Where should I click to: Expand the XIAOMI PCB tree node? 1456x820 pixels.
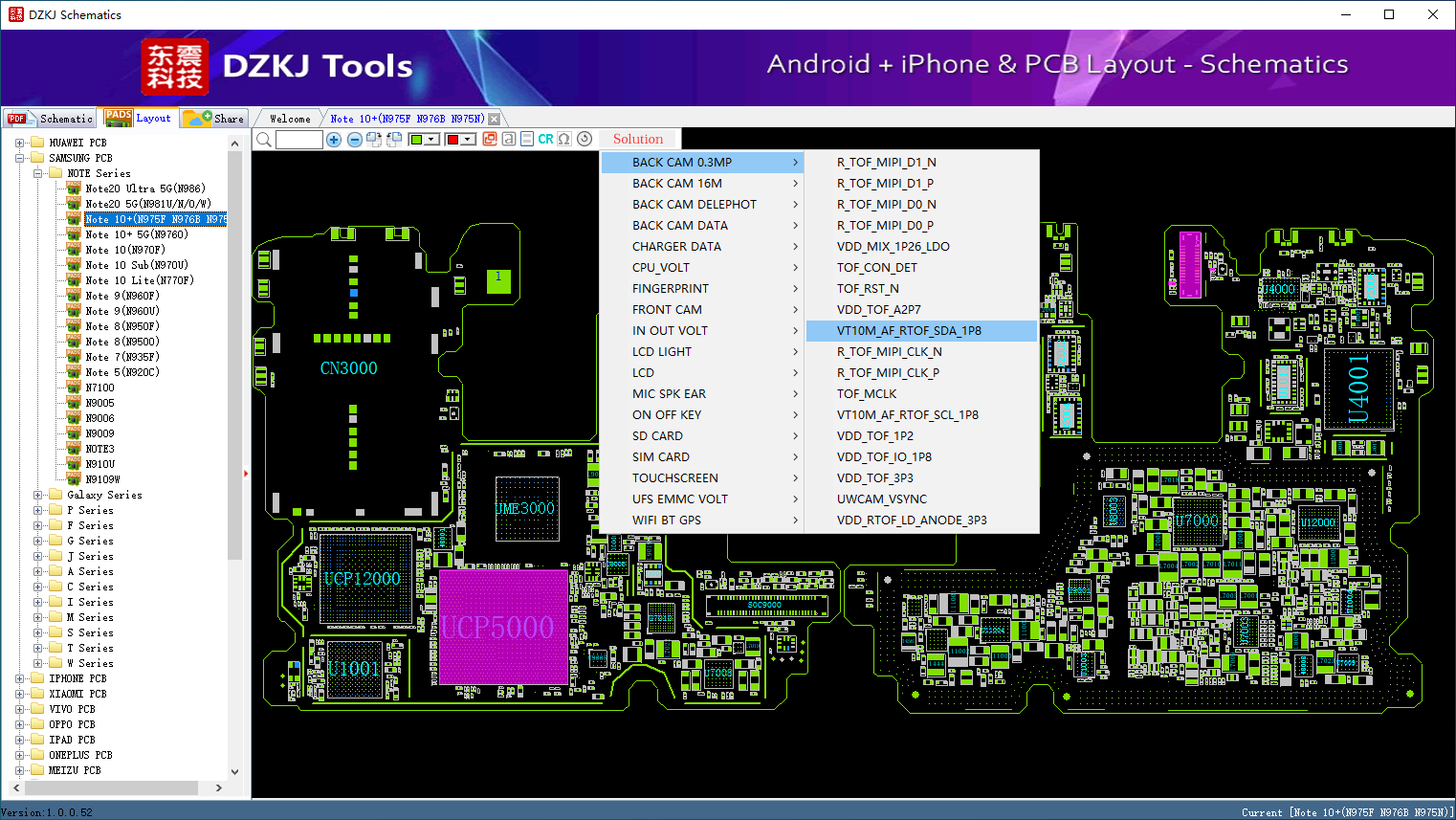point(19,694)
